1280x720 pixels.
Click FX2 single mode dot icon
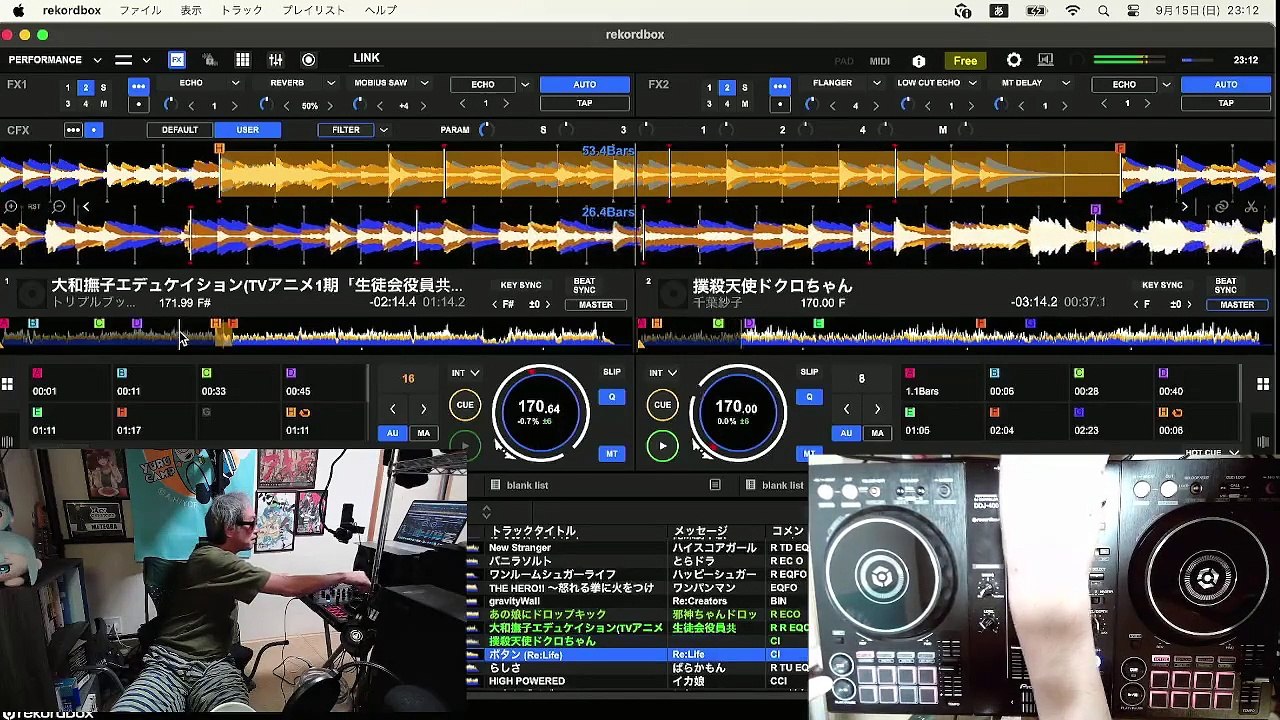click(x=780, y=104)
